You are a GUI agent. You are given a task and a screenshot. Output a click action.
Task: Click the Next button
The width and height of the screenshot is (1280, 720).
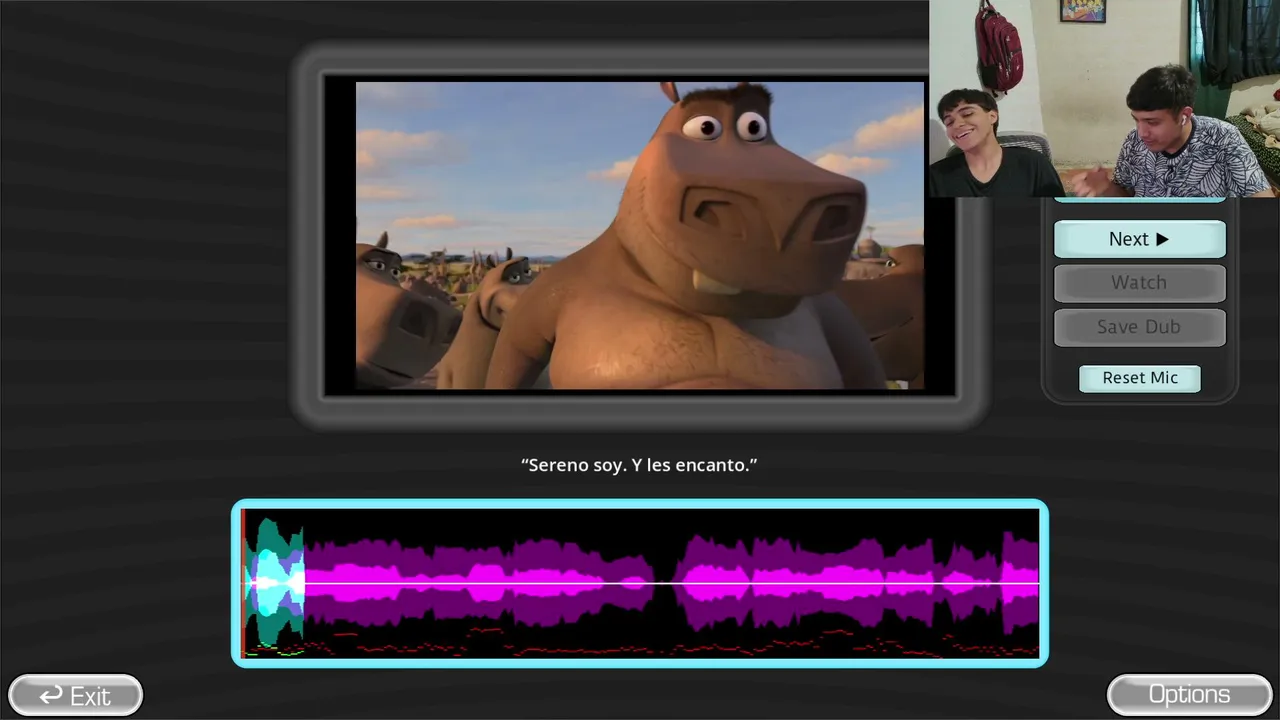coord(1139,239)
